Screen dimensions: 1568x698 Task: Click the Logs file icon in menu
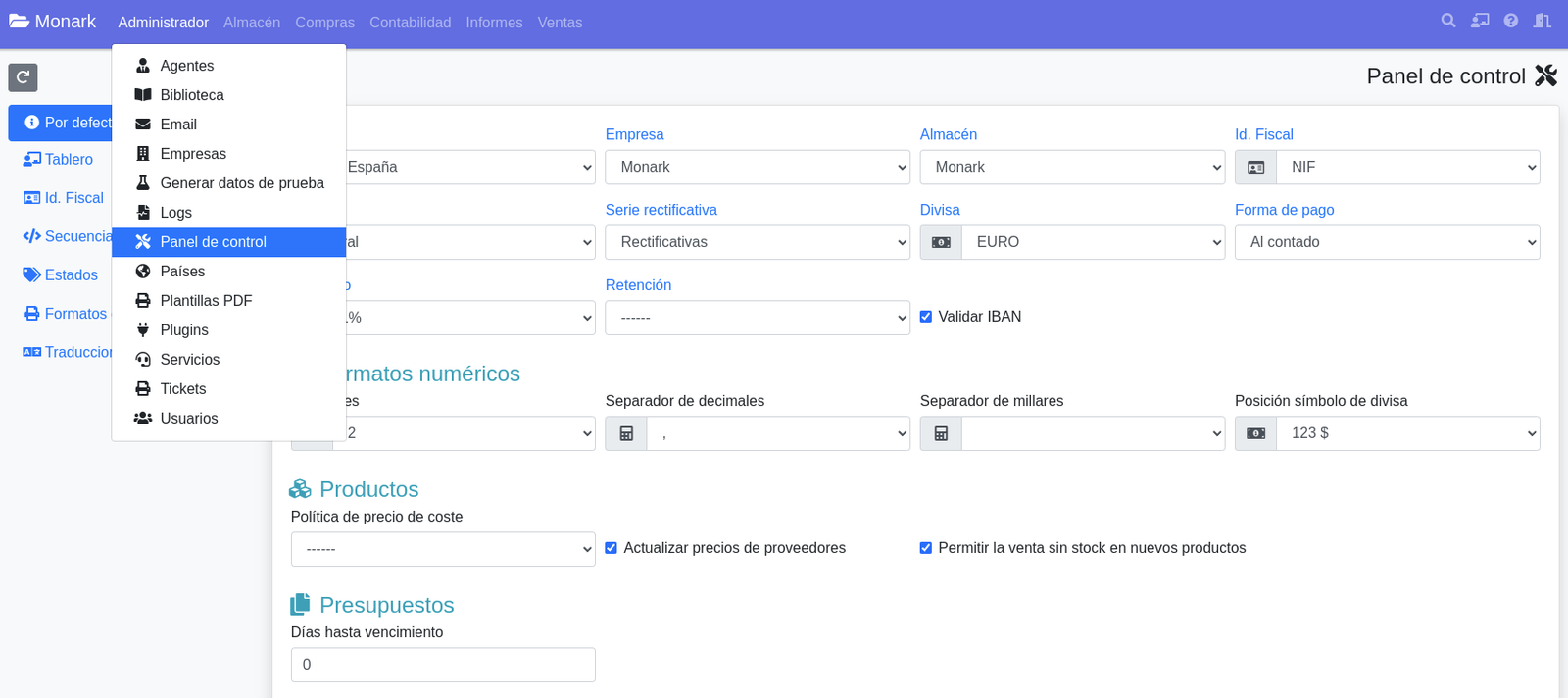[x=143, y=213]
